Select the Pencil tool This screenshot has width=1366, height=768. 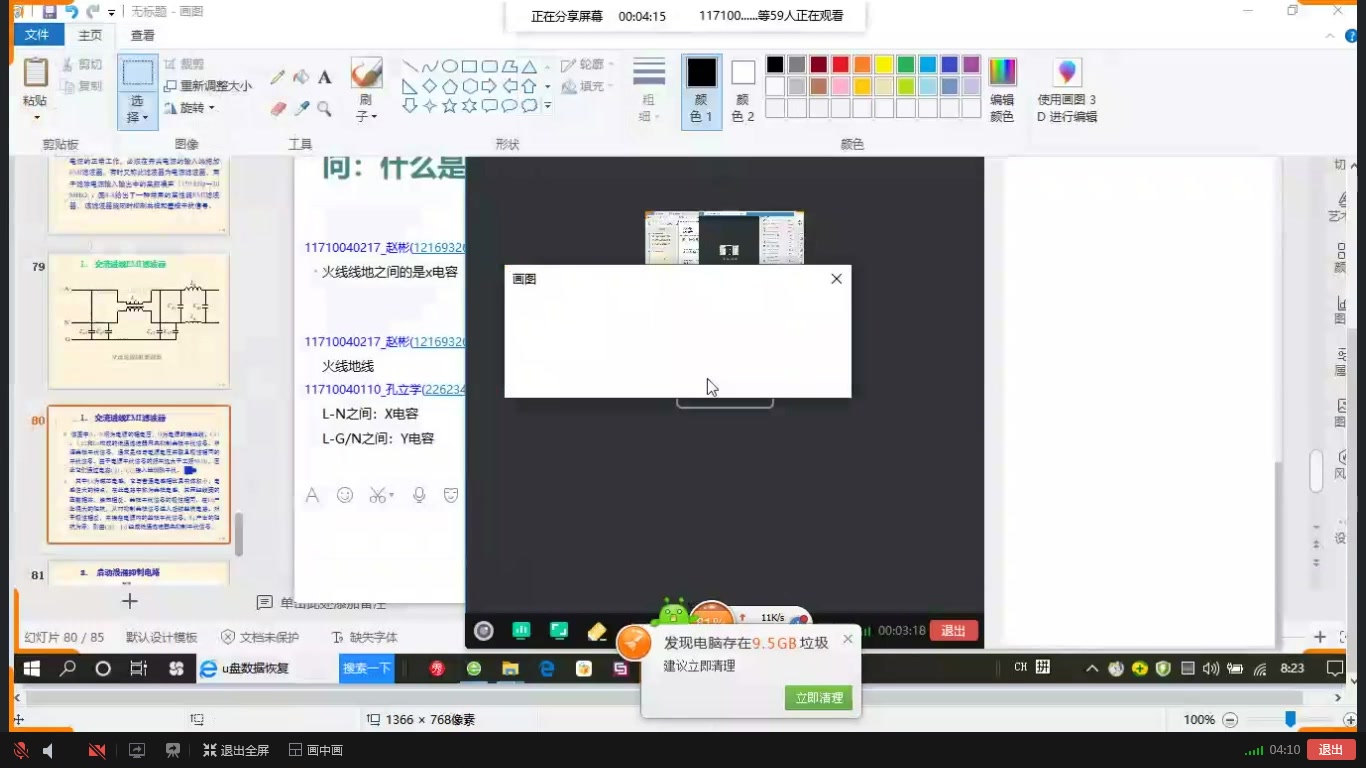[x=278, y=77]
